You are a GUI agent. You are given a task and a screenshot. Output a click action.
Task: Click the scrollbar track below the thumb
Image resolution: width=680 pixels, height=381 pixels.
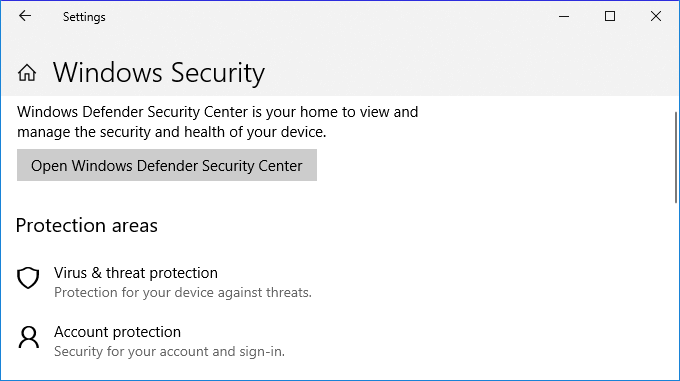(x=676, y=290)
